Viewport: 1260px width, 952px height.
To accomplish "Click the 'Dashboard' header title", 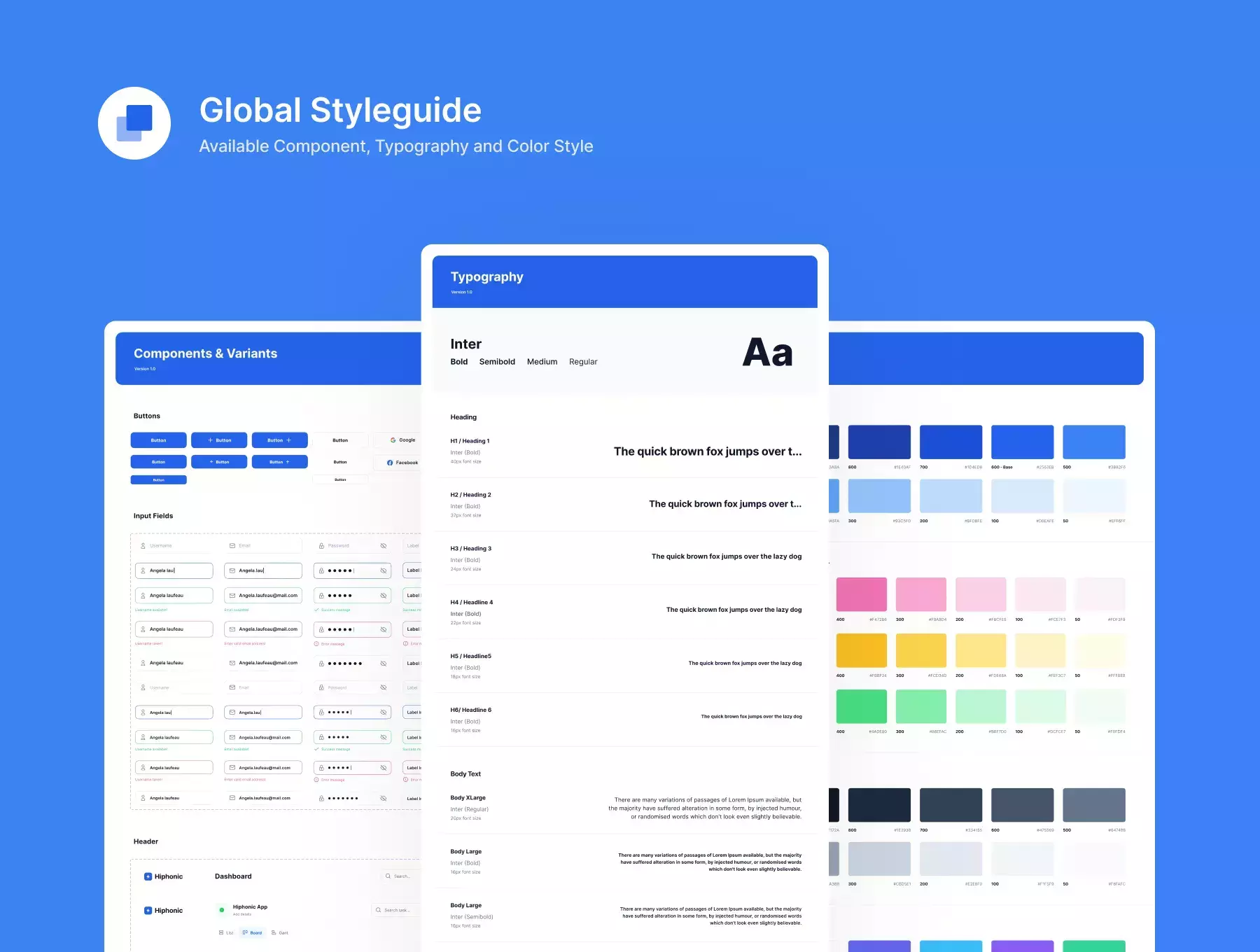I will (x=233, y=876).
